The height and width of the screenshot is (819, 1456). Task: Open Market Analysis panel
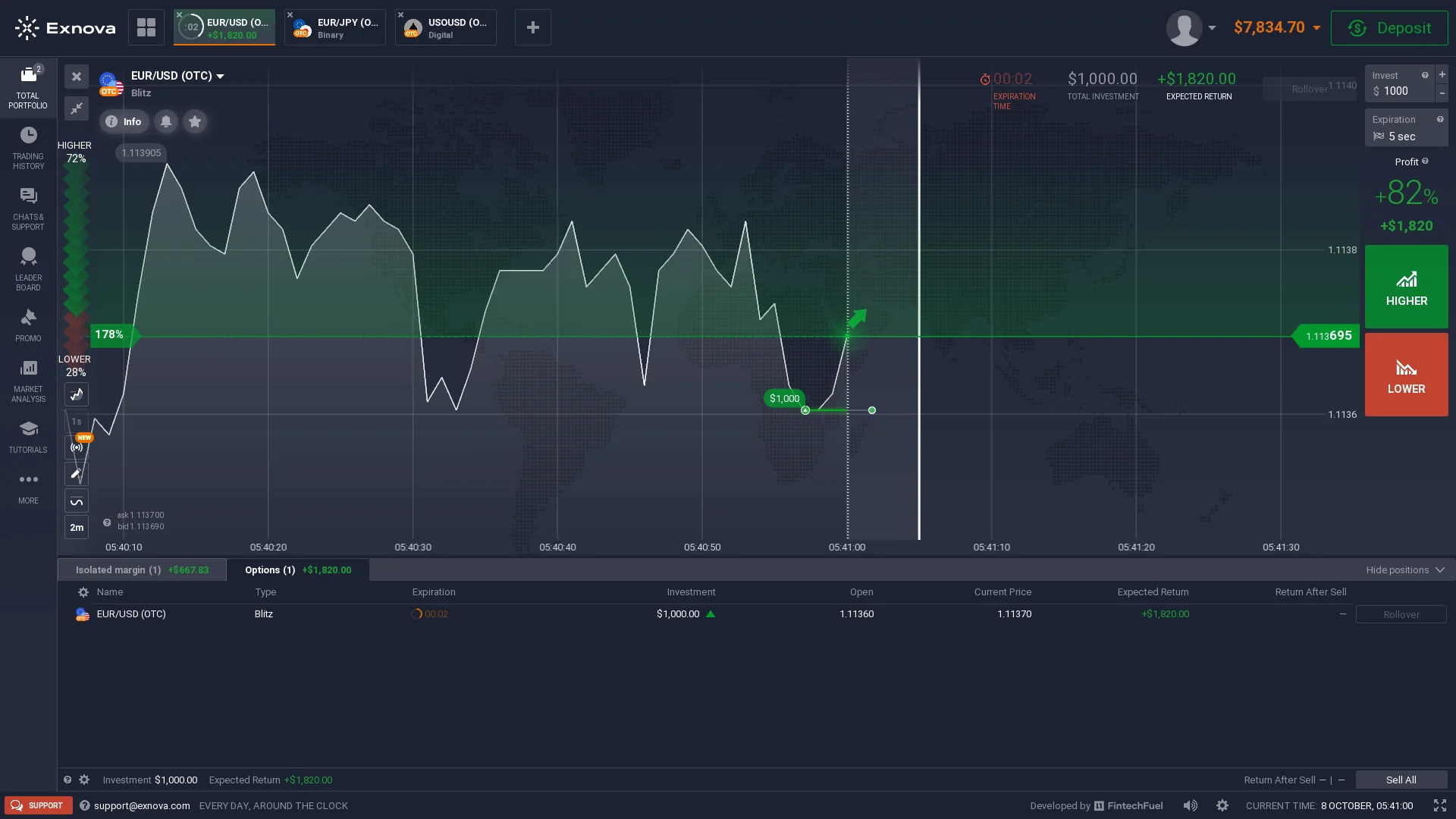(28, 381)
